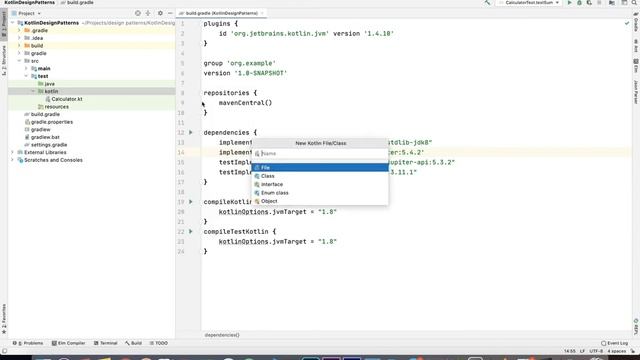Open the run configuration dropdown
The height and width of the screenshot is (360, 640).
pos(529,2)
